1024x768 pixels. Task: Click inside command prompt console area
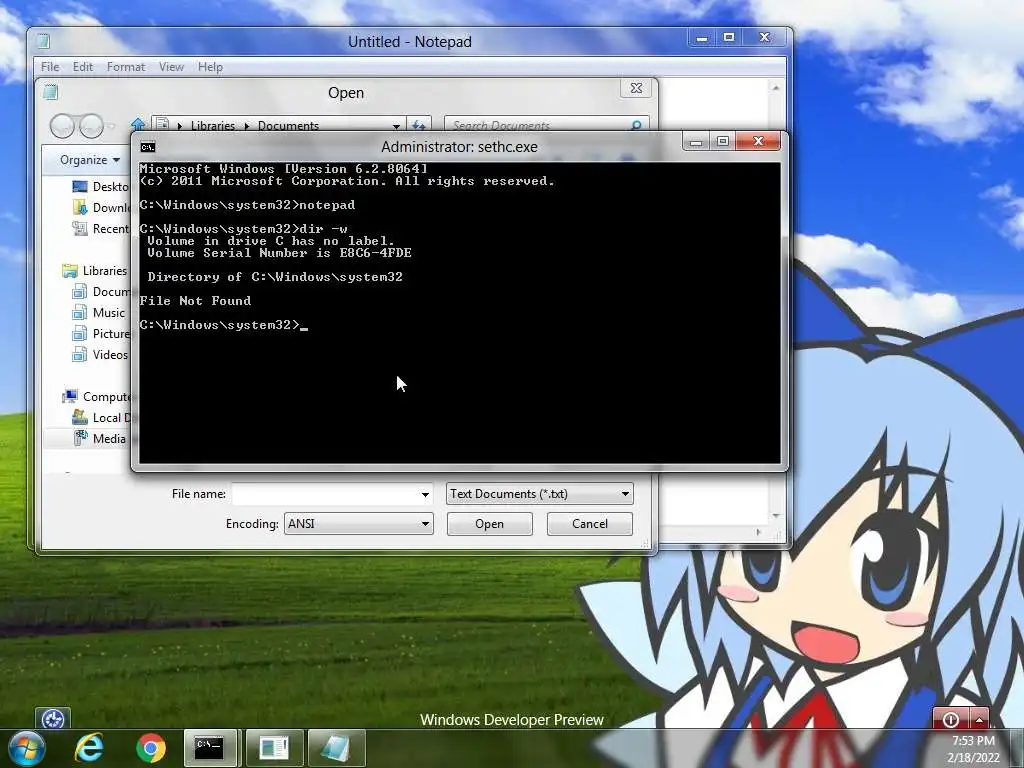459,313
